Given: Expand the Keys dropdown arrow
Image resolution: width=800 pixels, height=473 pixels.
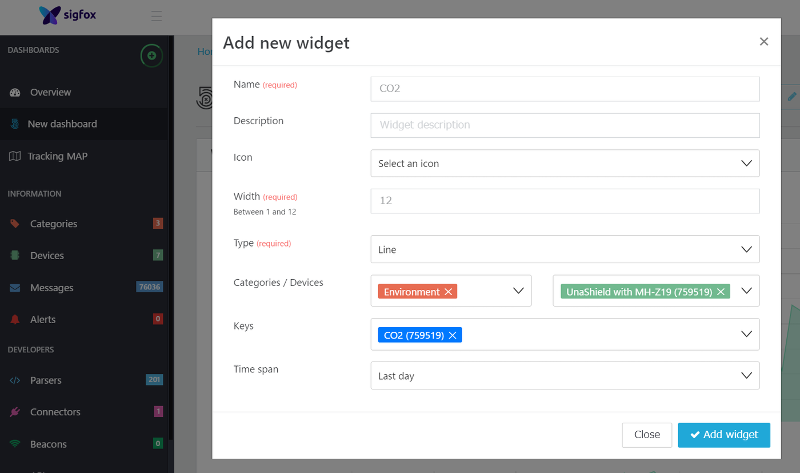Looking at the screenshot, I should 746,334.
